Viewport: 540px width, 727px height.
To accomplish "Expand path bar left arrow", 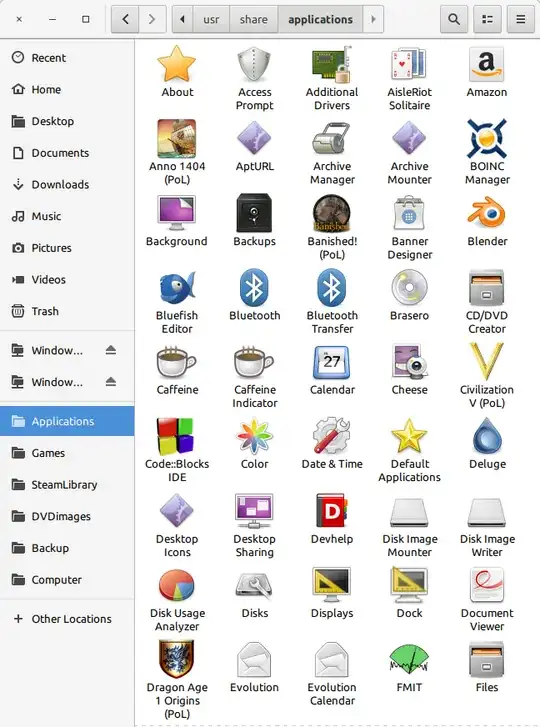I will coord(183,19).
